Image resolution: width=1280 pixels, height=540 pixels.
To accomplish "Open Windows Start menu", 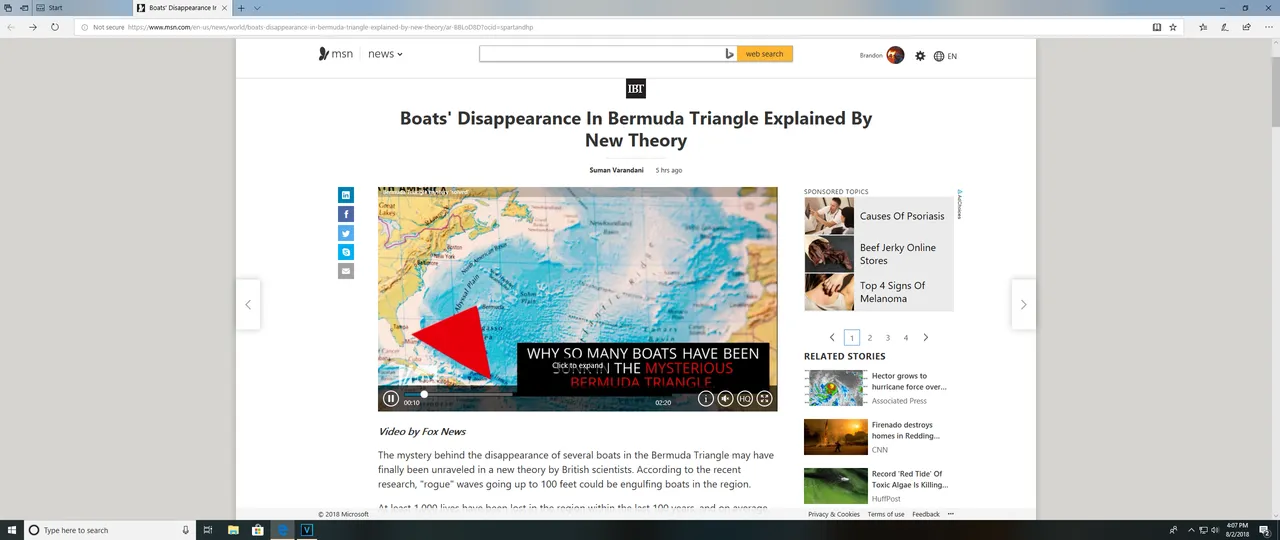I will (12, 530).
